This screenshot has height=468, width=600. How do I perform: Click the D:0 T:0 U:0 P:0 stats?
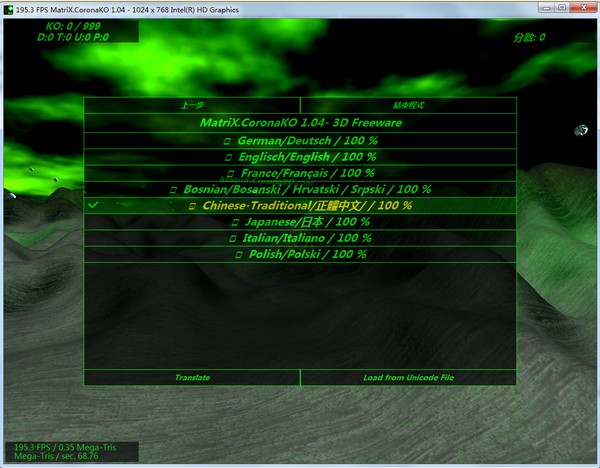pyautogui.click(x=73, y=37)
